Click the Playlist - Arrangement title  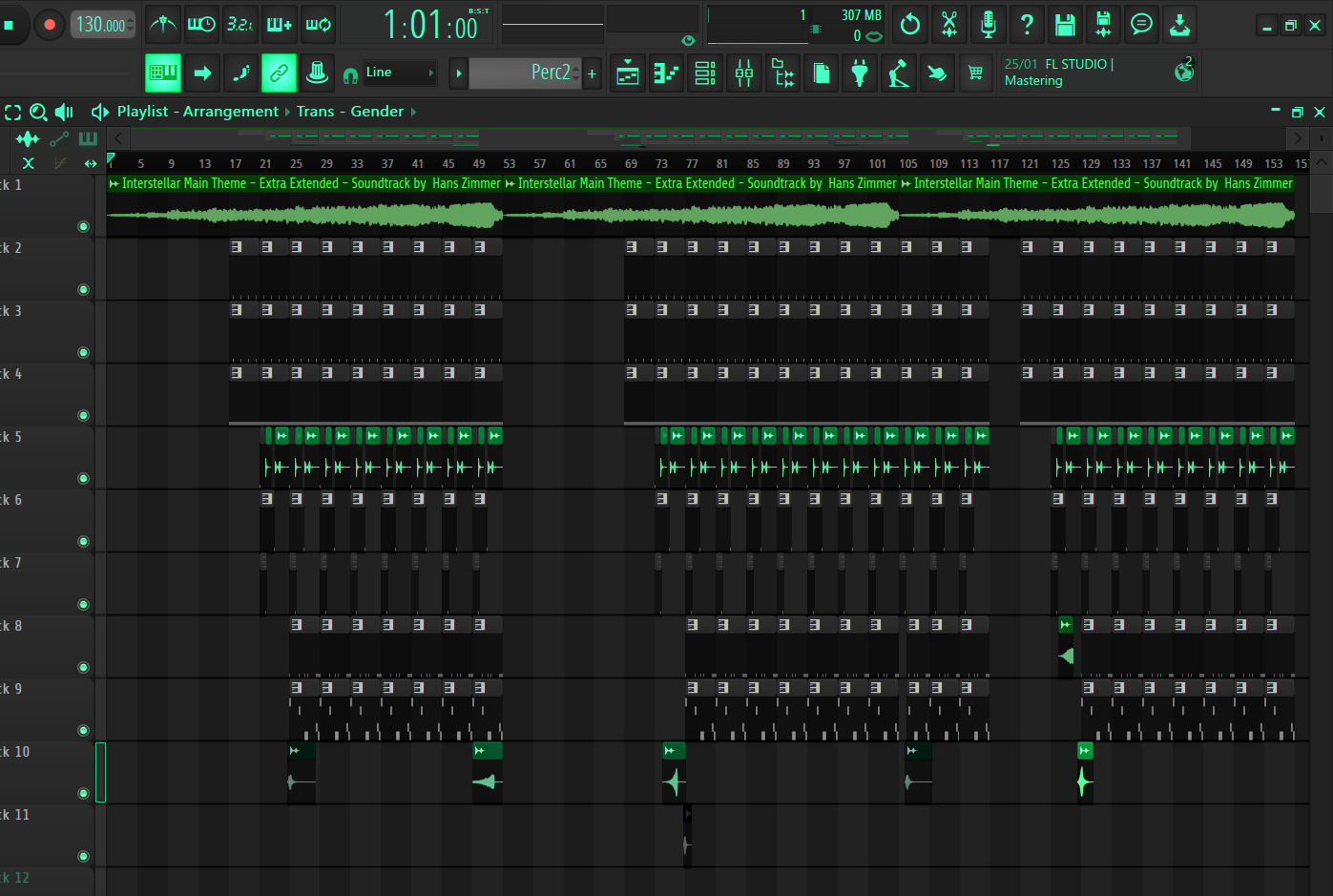click(x=198, y=112)
